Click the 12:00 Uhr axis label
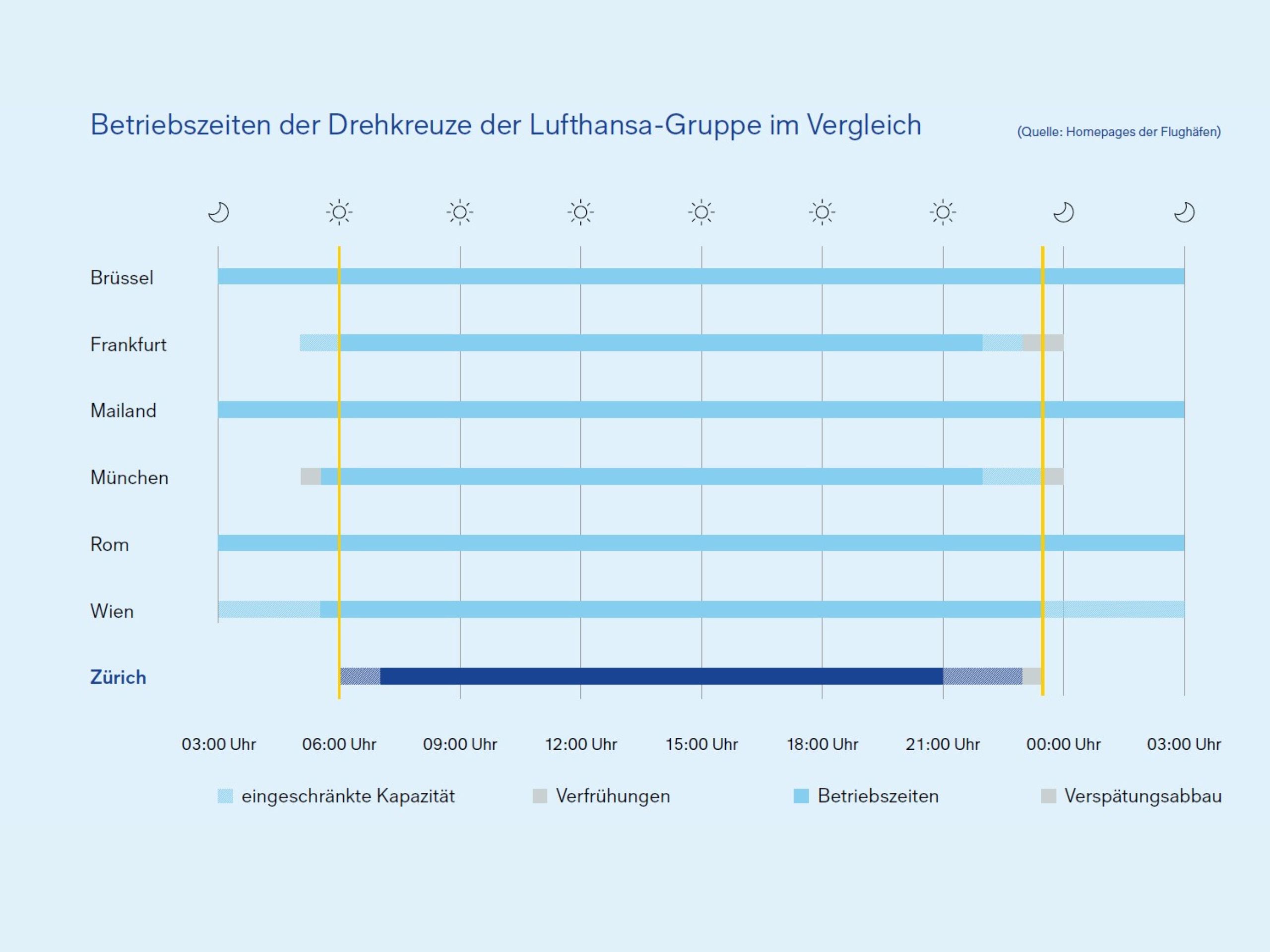 (580, 744)
